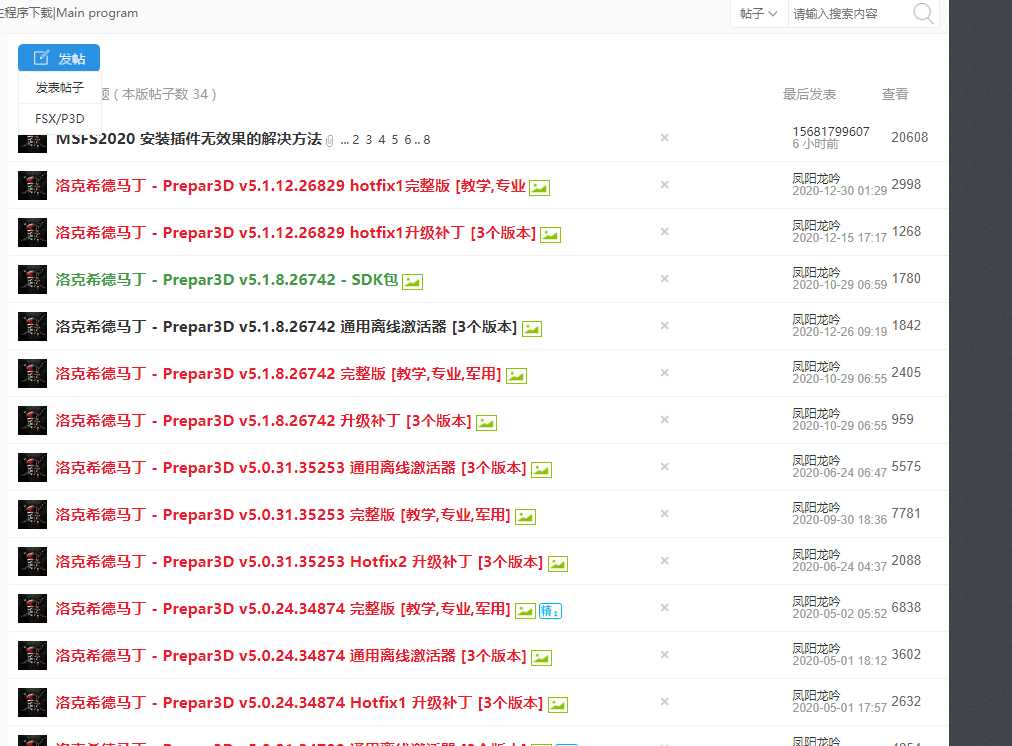The height and width of the screenshot is (746, 1012).
Task: Click the 最后发表 column header
Action: click(809, 94)
